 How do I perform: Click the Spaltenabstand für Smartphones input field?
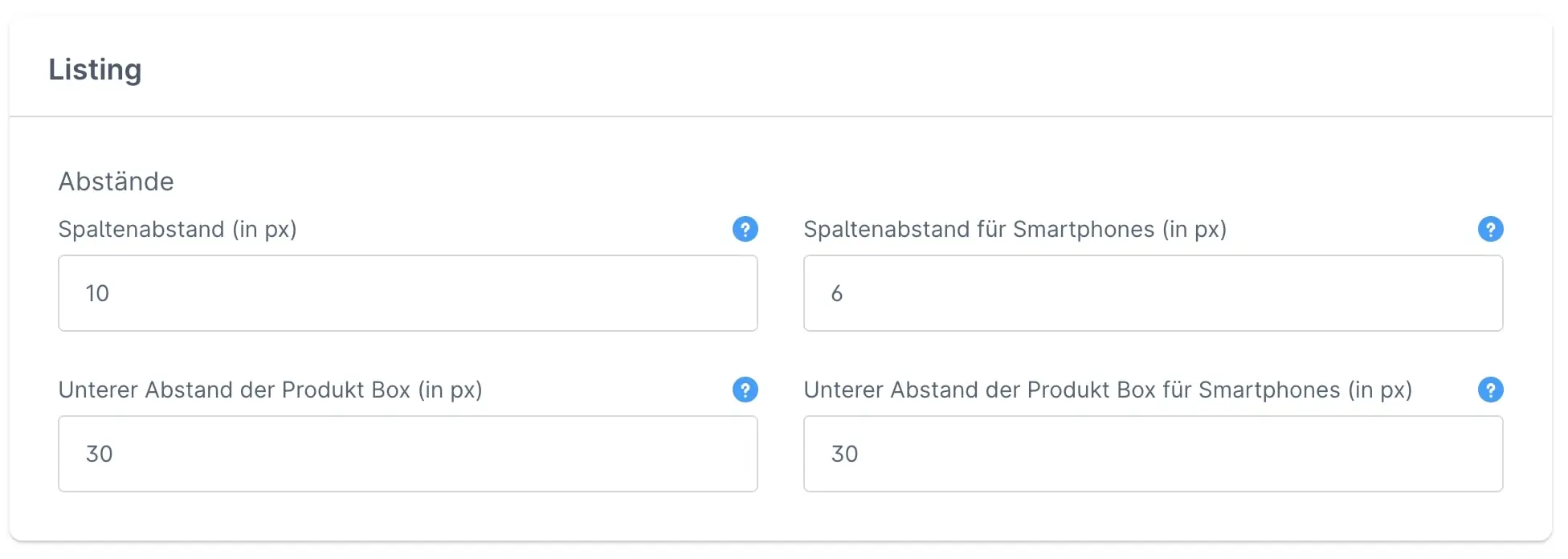(1153, 293)
